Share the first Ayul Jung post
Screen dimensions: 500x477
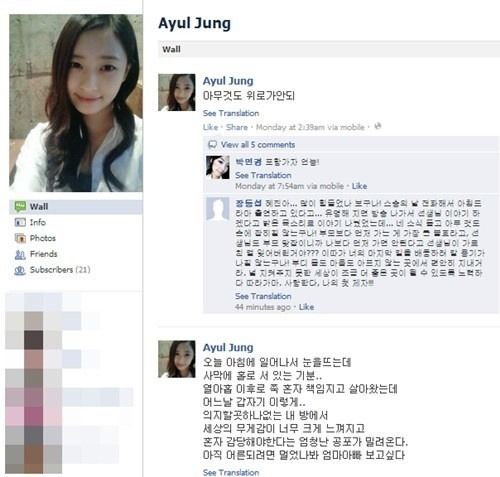237,127
